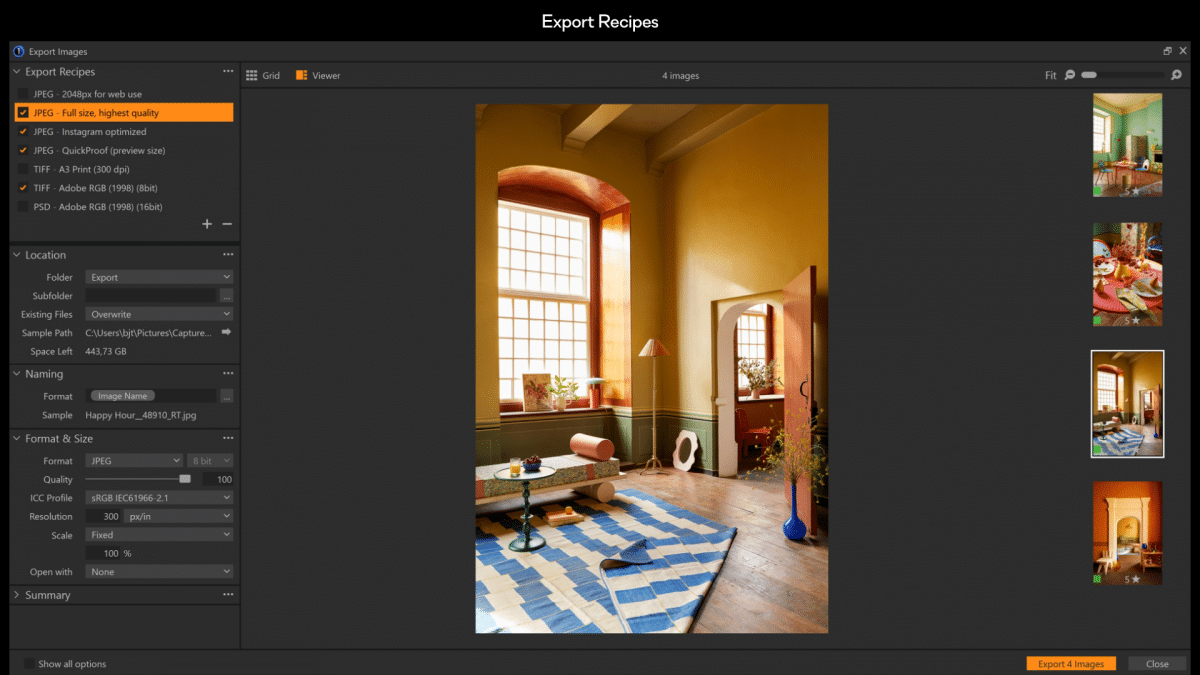Select the last image thumbnail in the filmstrip
The image size is (1200, 675).
(1127, 533)
